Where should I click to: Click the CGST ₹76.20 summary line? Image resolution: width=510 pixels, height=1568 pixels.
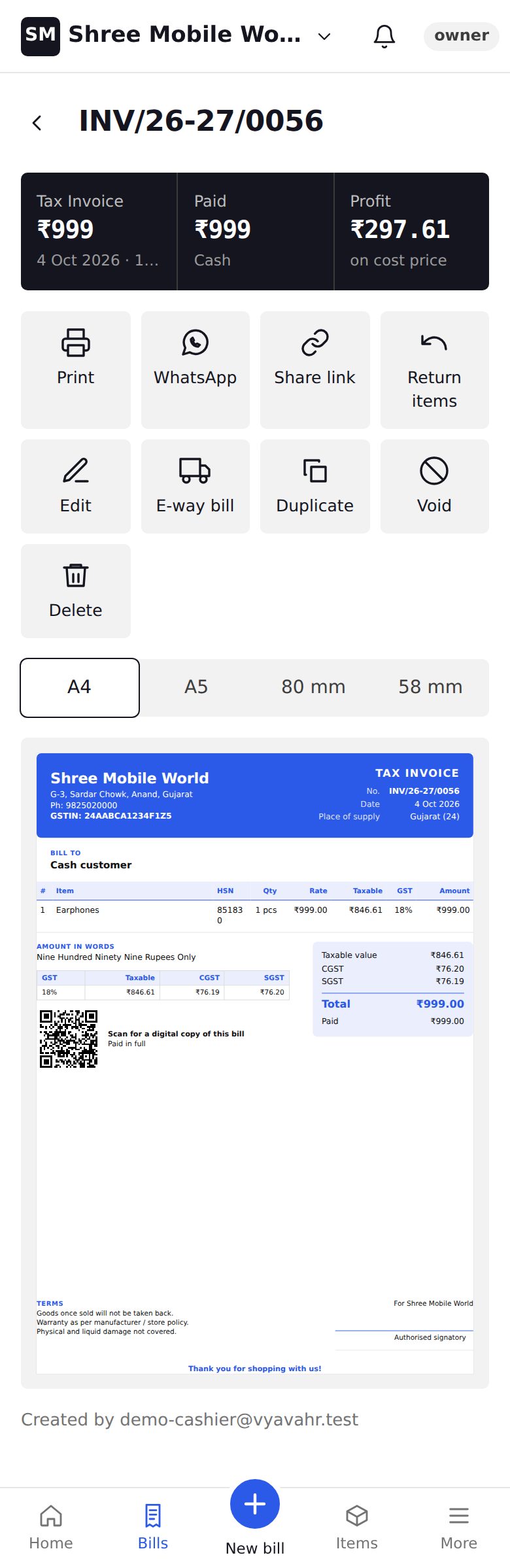(393, 969)
